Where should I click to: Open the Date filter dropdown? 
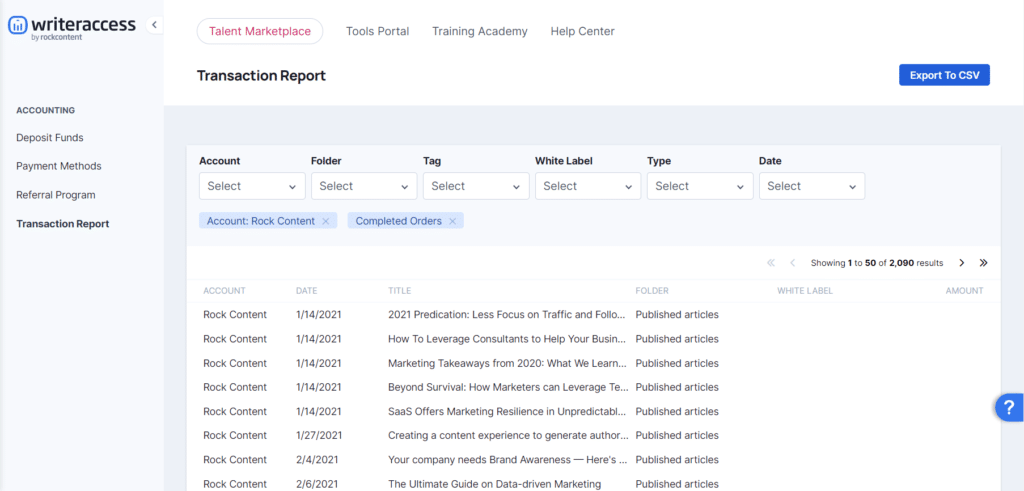coord(812,186)
